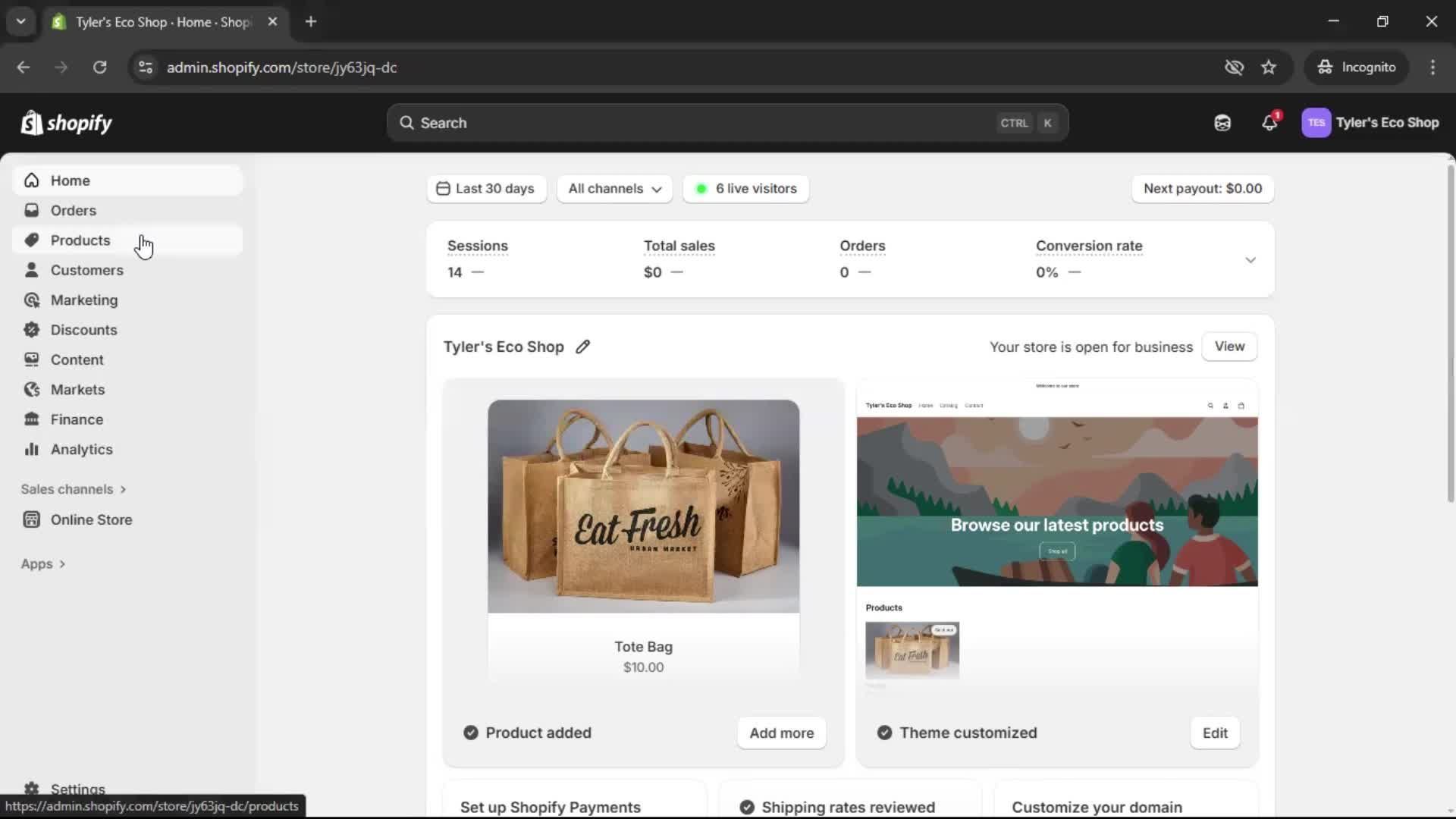Viewport: 1456px width, 819px height.
Task: Open the All channels dropdown
Action: [614, 188]
